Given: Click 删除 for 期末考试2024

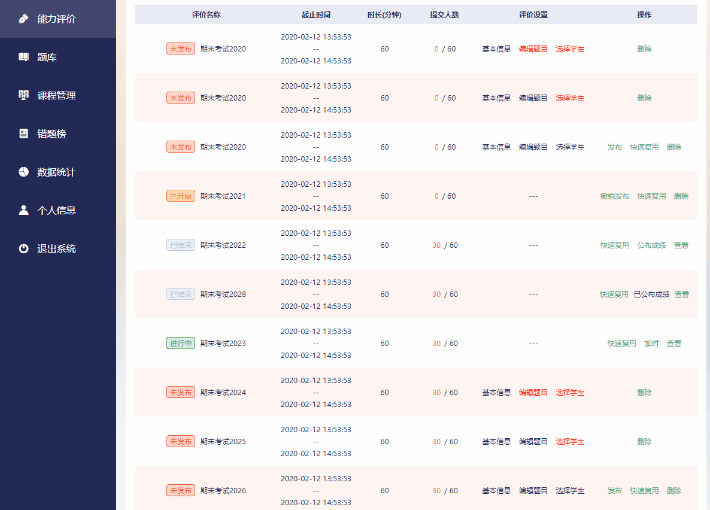Looking at the screenshot, I should click(644, 392).
